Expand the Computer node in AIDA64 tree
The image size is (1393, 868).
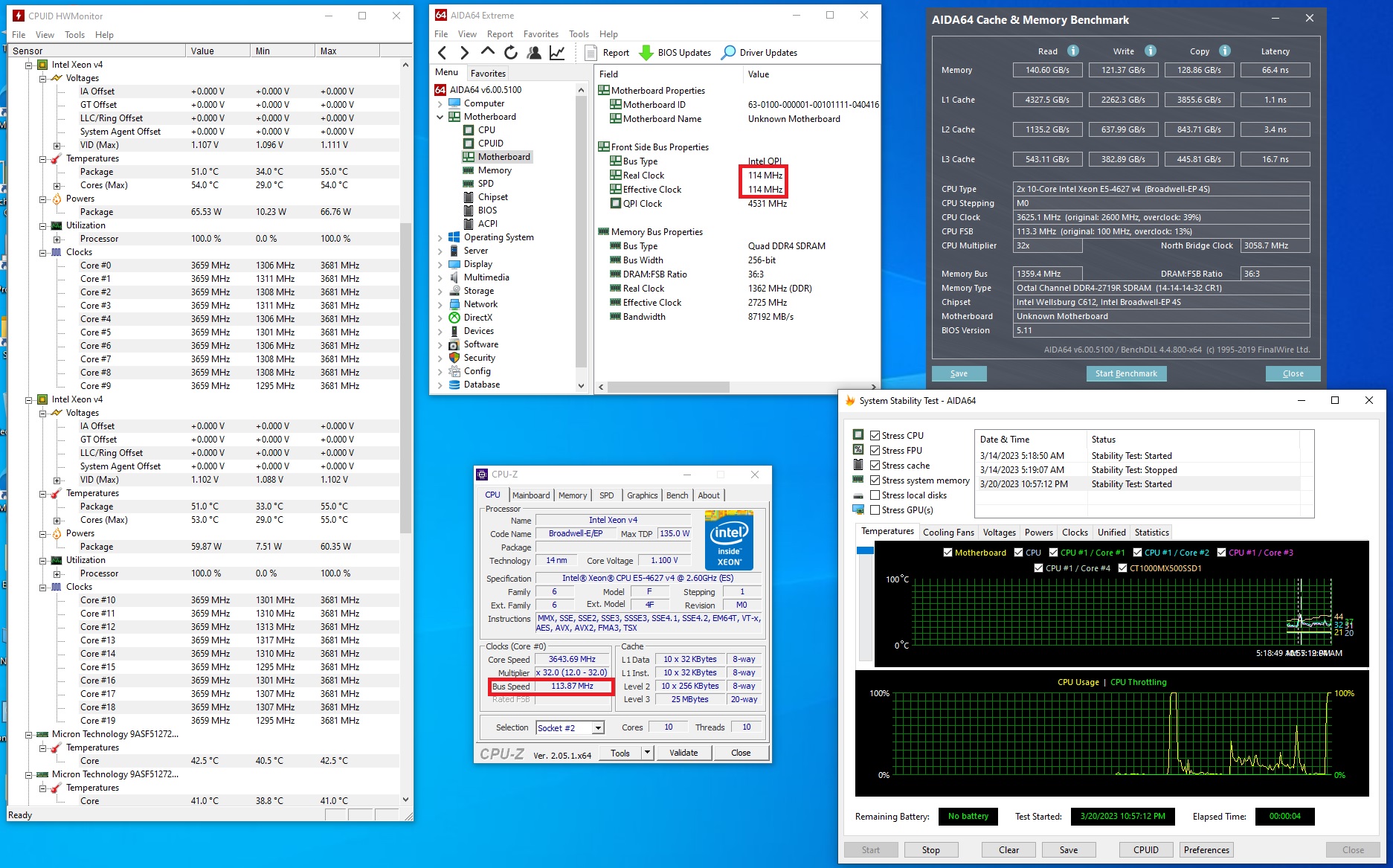440,103
